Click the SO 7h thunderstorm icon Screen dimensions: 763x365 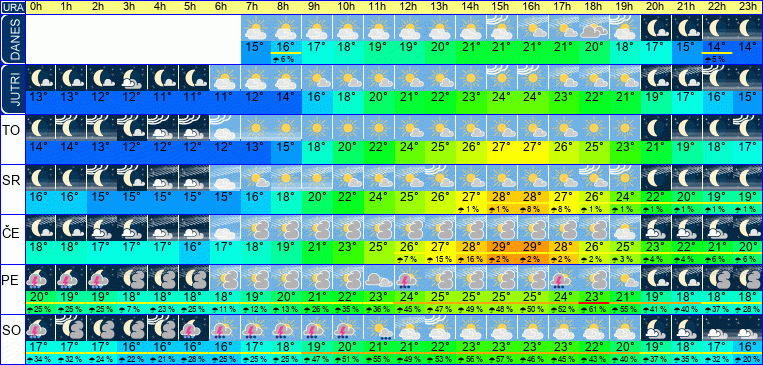[256, 328]
